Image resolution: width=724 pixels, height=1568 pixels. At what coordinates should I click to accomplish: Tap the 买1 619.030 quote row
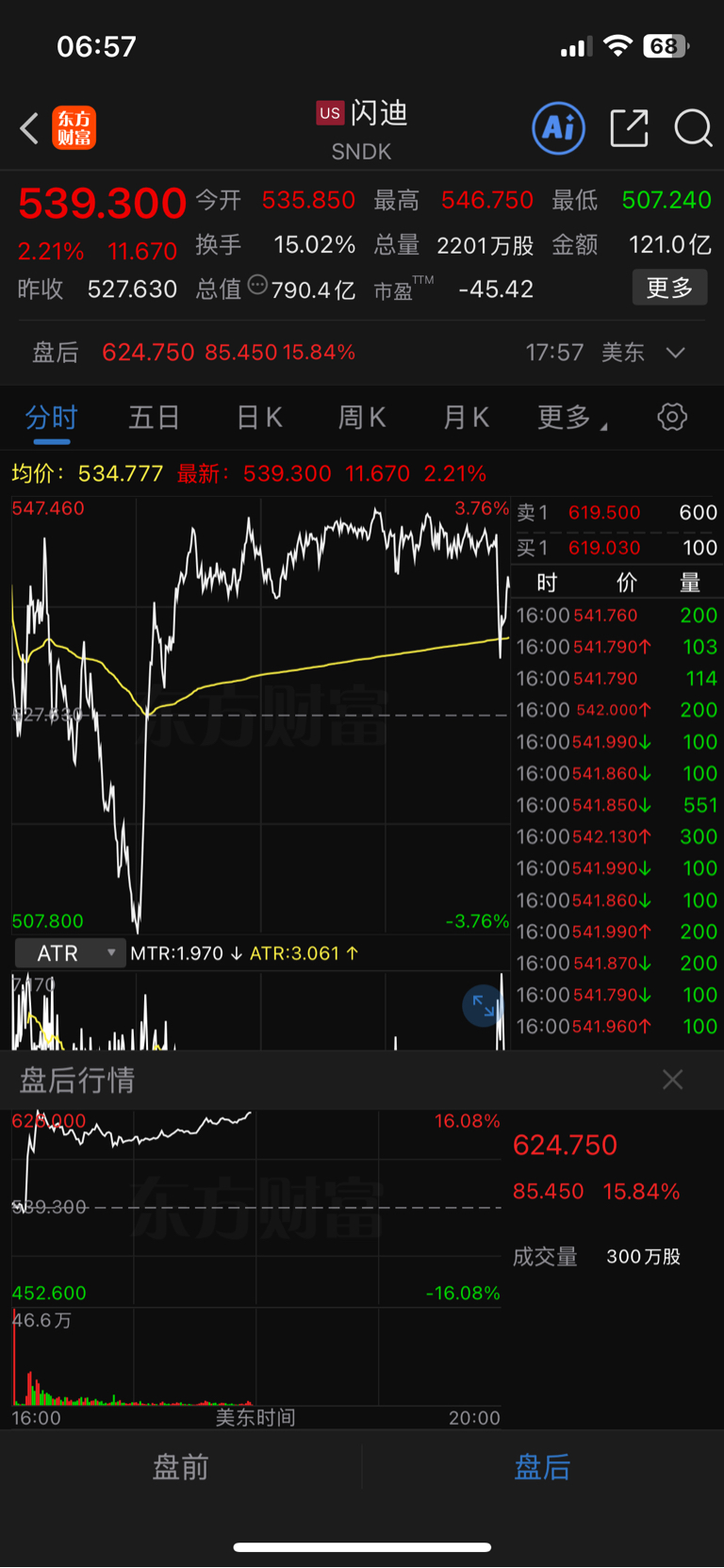tap(617, 548)
